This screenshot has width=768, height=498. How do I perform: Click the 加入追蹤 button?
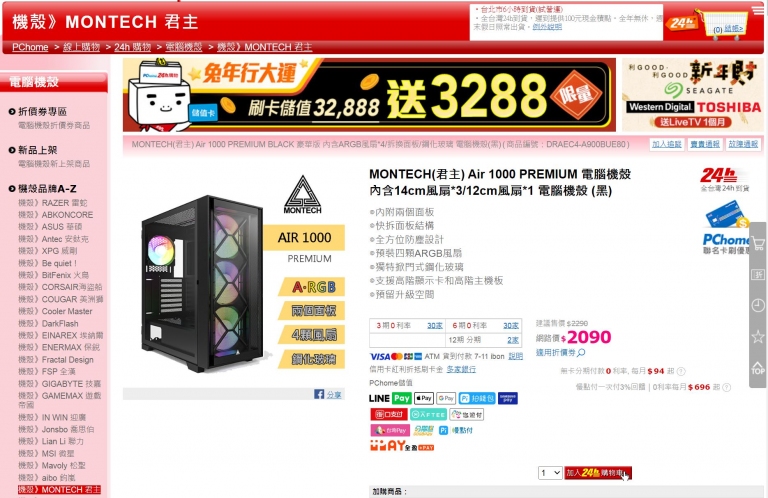[667, 144]
